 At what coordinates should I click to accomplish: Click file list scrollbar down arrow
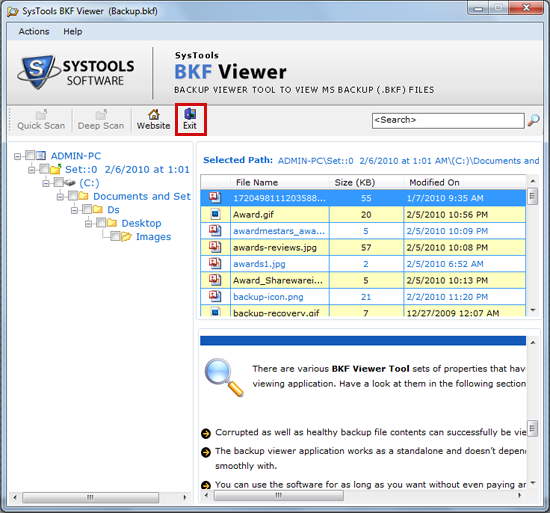533,310
